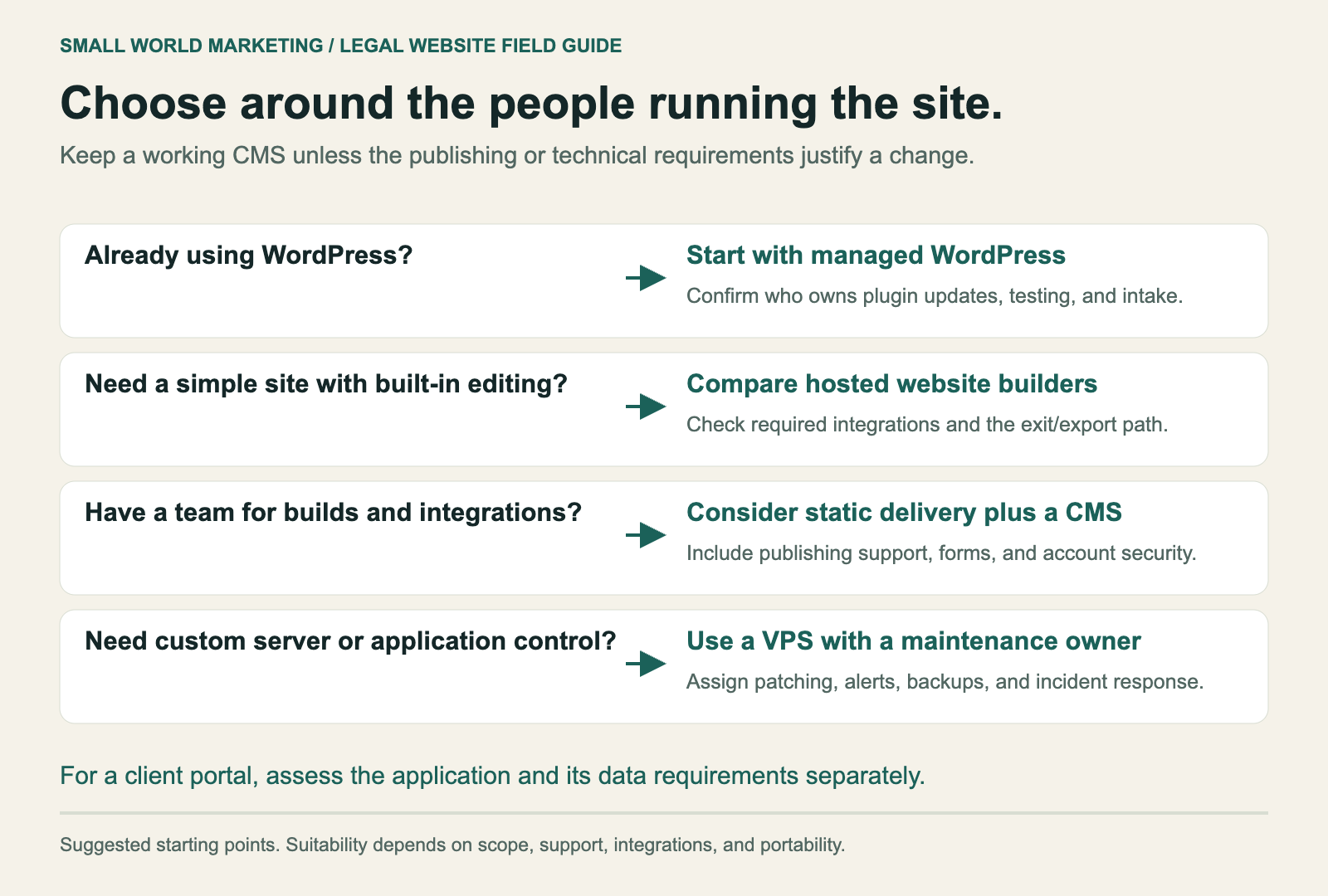This screenshot has height=896, width=1328.
Task: Click the title 'Choose around the people running the site.'
Action: click(x=531, y=104)
